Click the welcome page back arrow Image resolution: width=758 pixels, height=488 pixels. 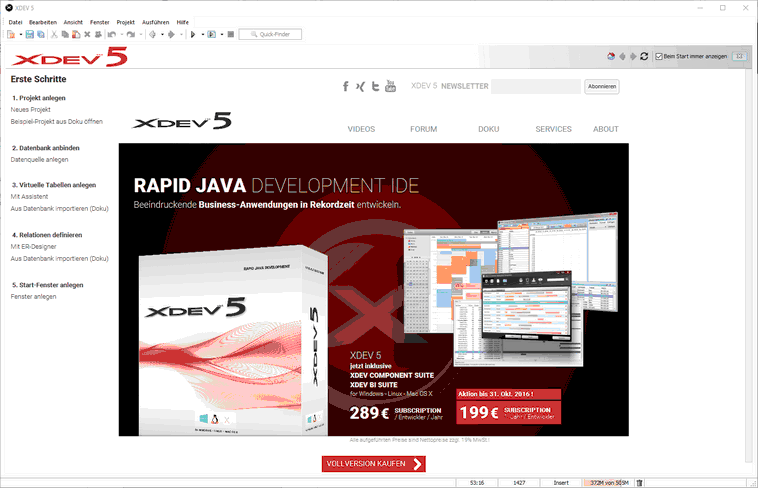tap(622, 57)
